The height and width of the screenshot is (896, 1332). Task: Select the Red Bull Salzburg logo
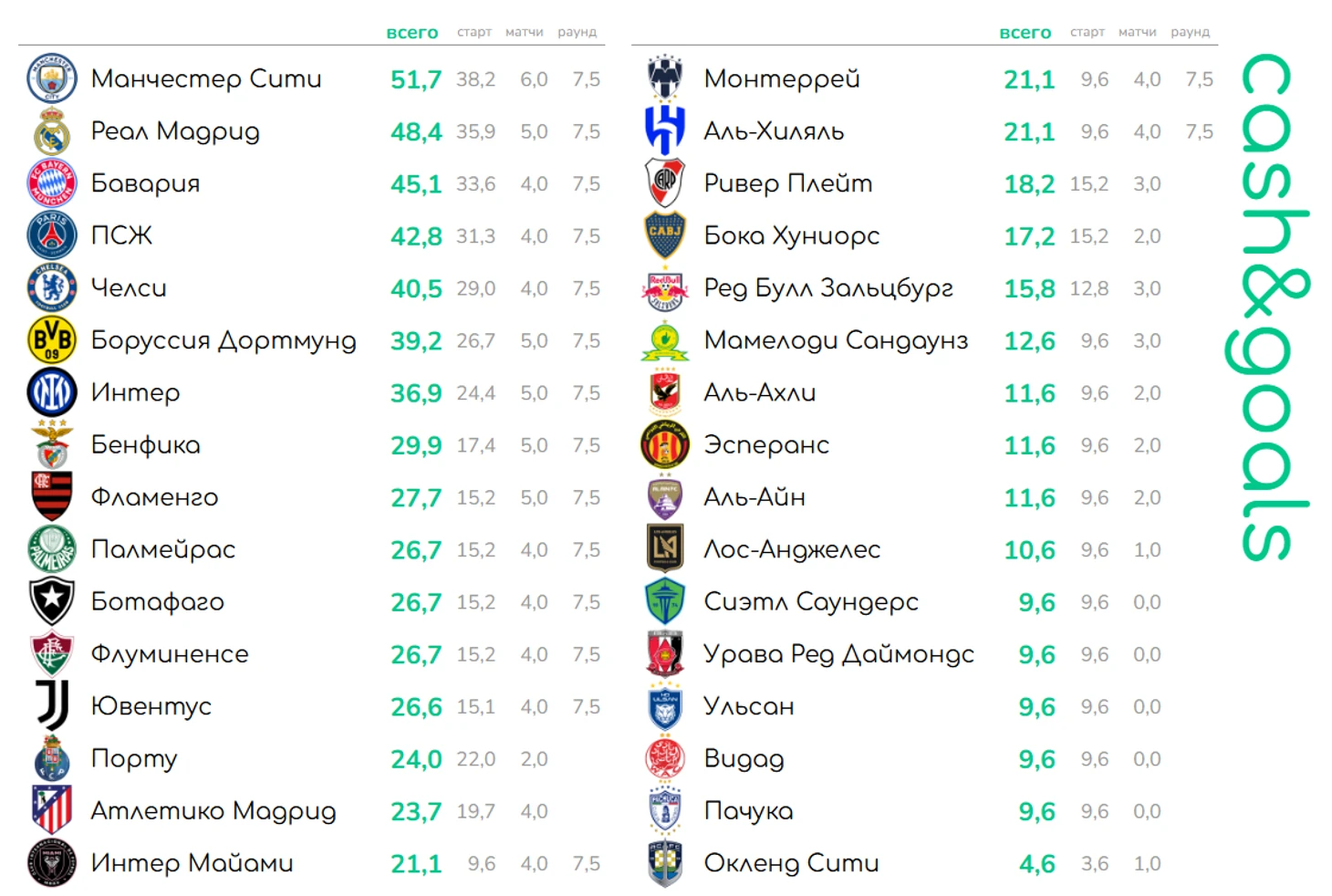665,288
